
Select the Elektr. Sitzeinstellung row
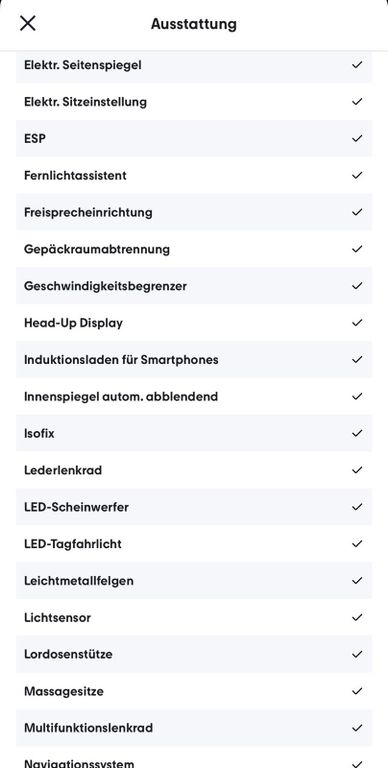pyautogui.click(x=194, y=101)
